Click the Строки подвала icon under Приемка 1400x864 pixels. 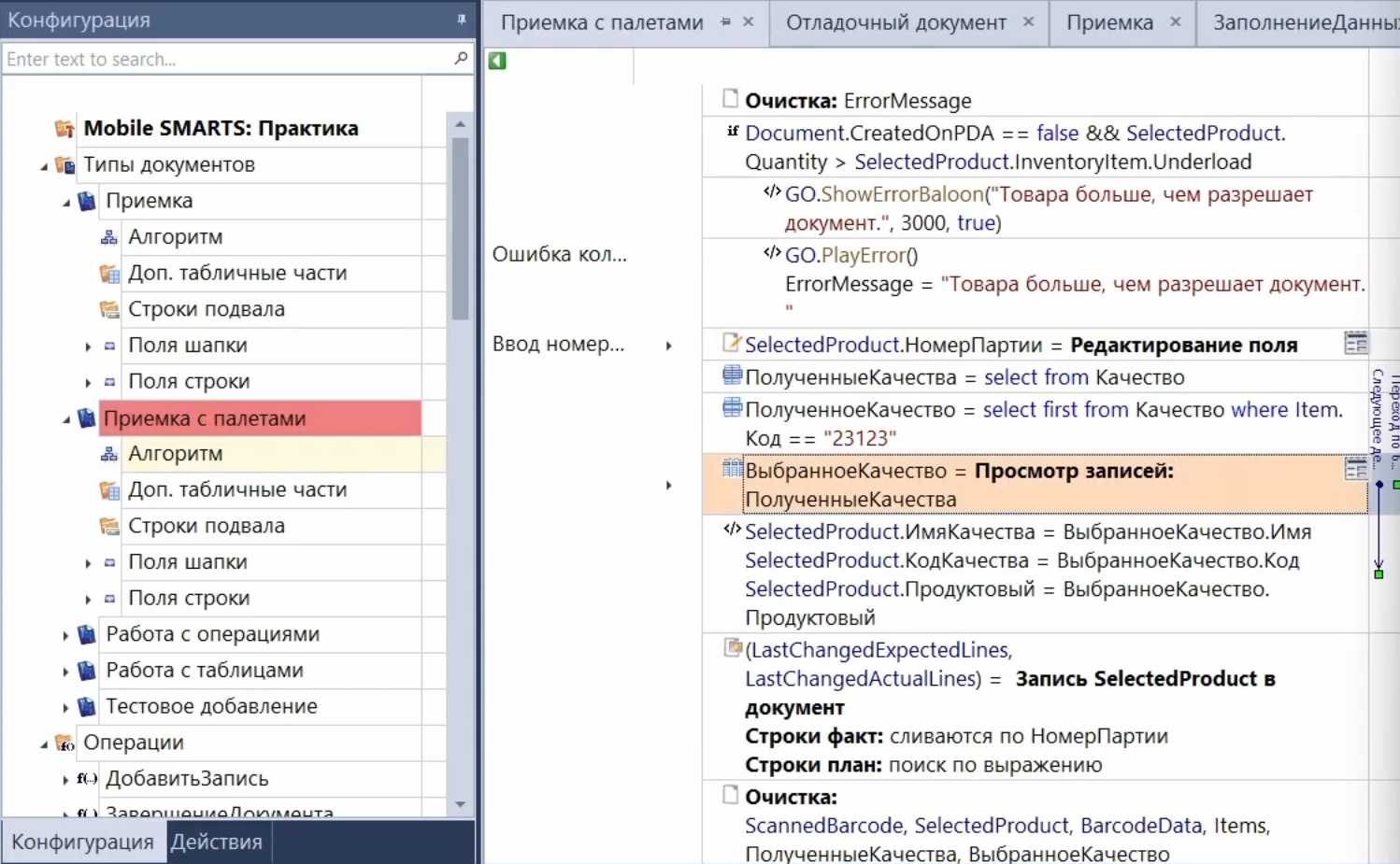[109, 309]
